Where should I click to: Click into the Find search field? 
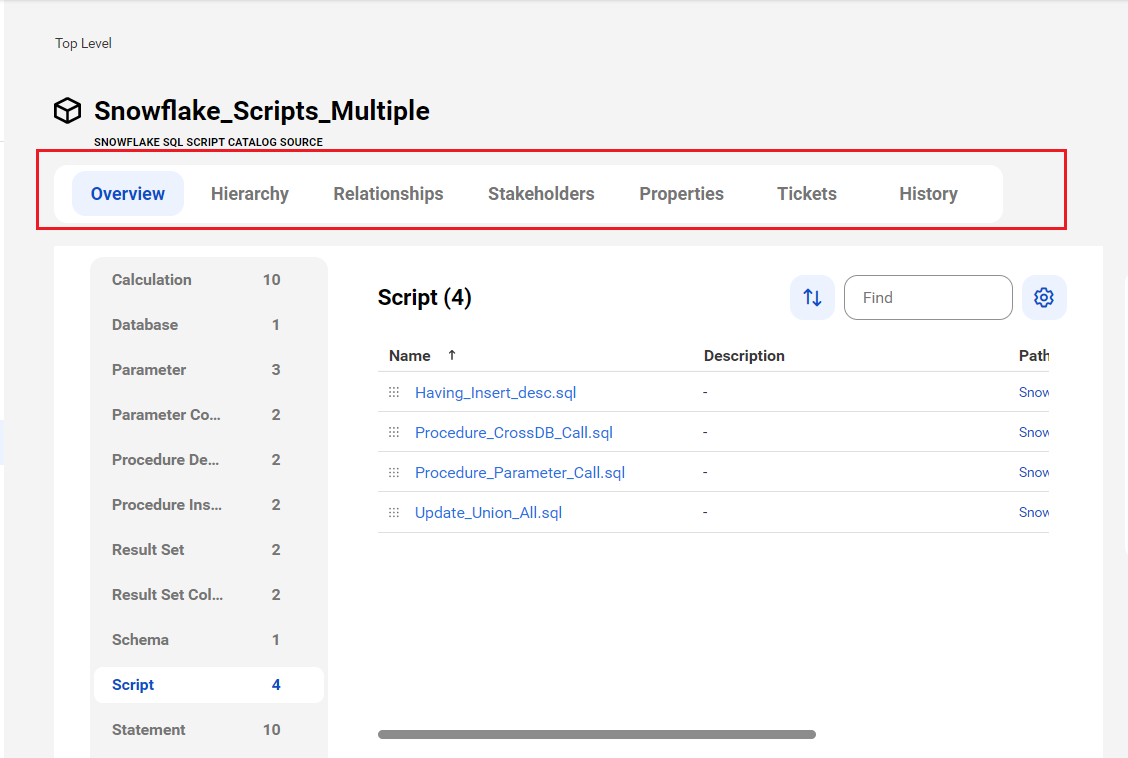(928, 297)
